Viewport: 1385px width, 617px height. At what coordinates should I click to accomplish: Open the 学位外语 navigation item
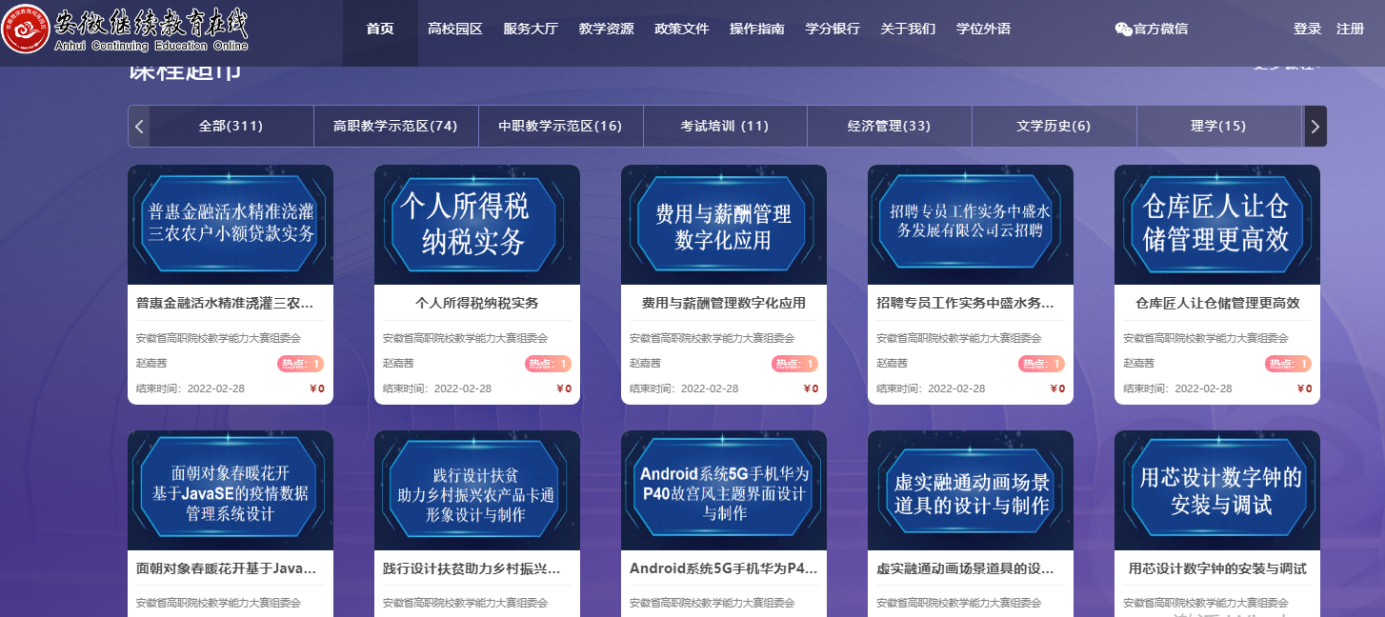[983, 29]
